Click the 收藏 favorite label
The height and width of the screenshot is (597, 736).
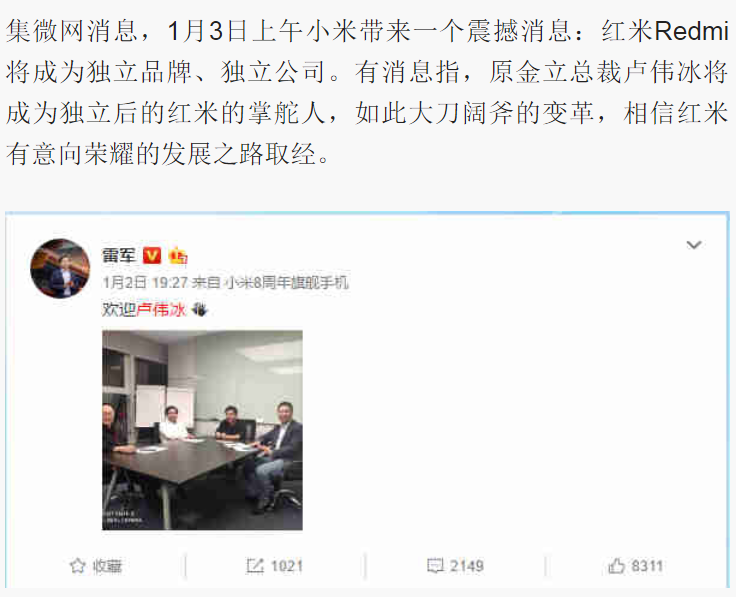click(x=107, y=566)
